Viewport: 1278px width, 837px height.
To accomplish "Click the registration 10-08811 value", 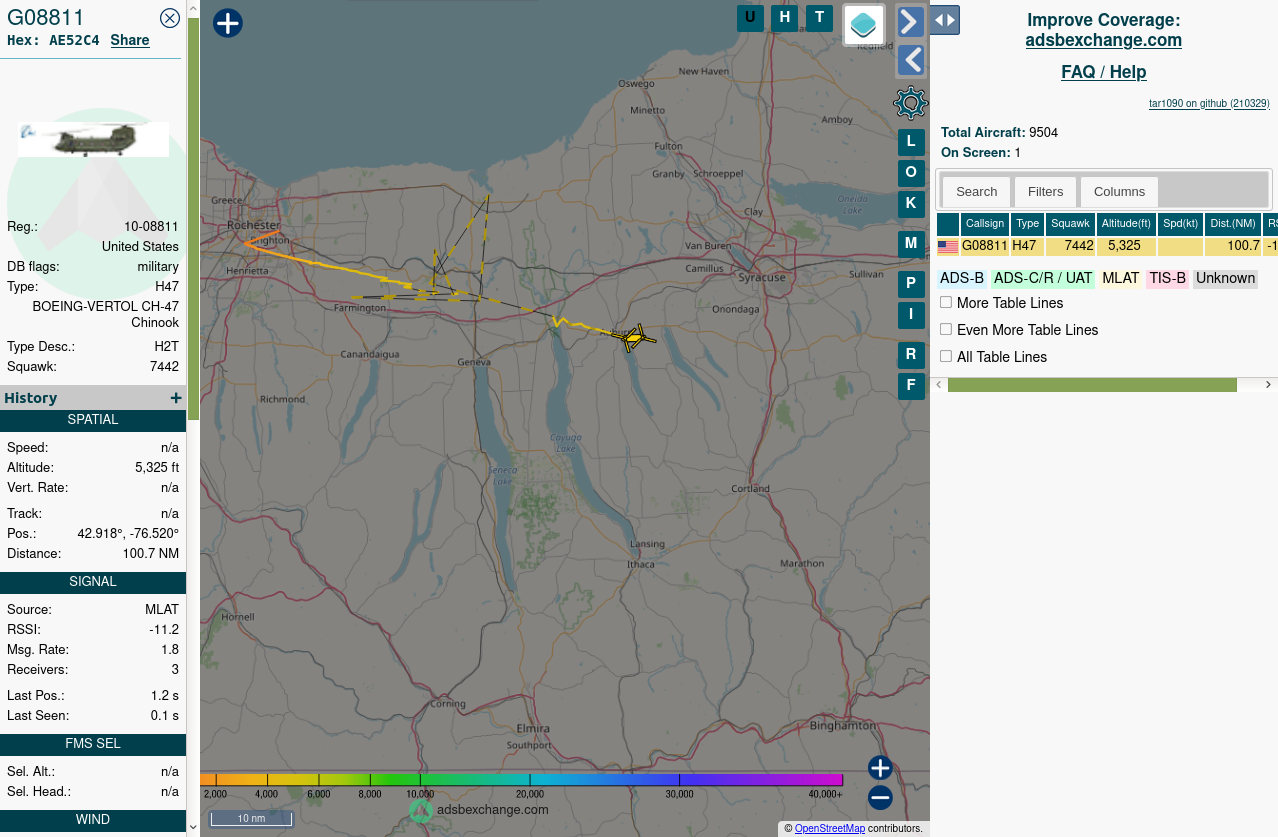I will [152, 227].
